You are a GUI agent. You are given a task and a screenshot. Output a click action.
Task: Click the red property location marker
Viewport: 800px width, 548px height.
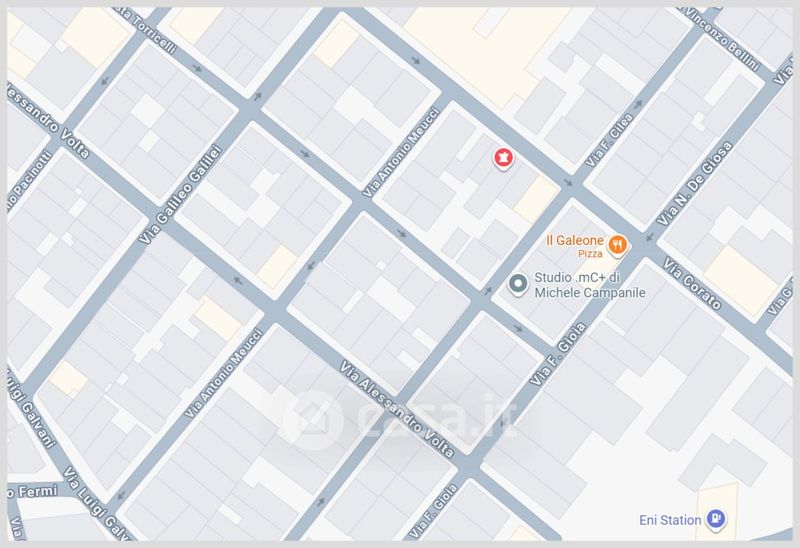[x=503, y=158]
